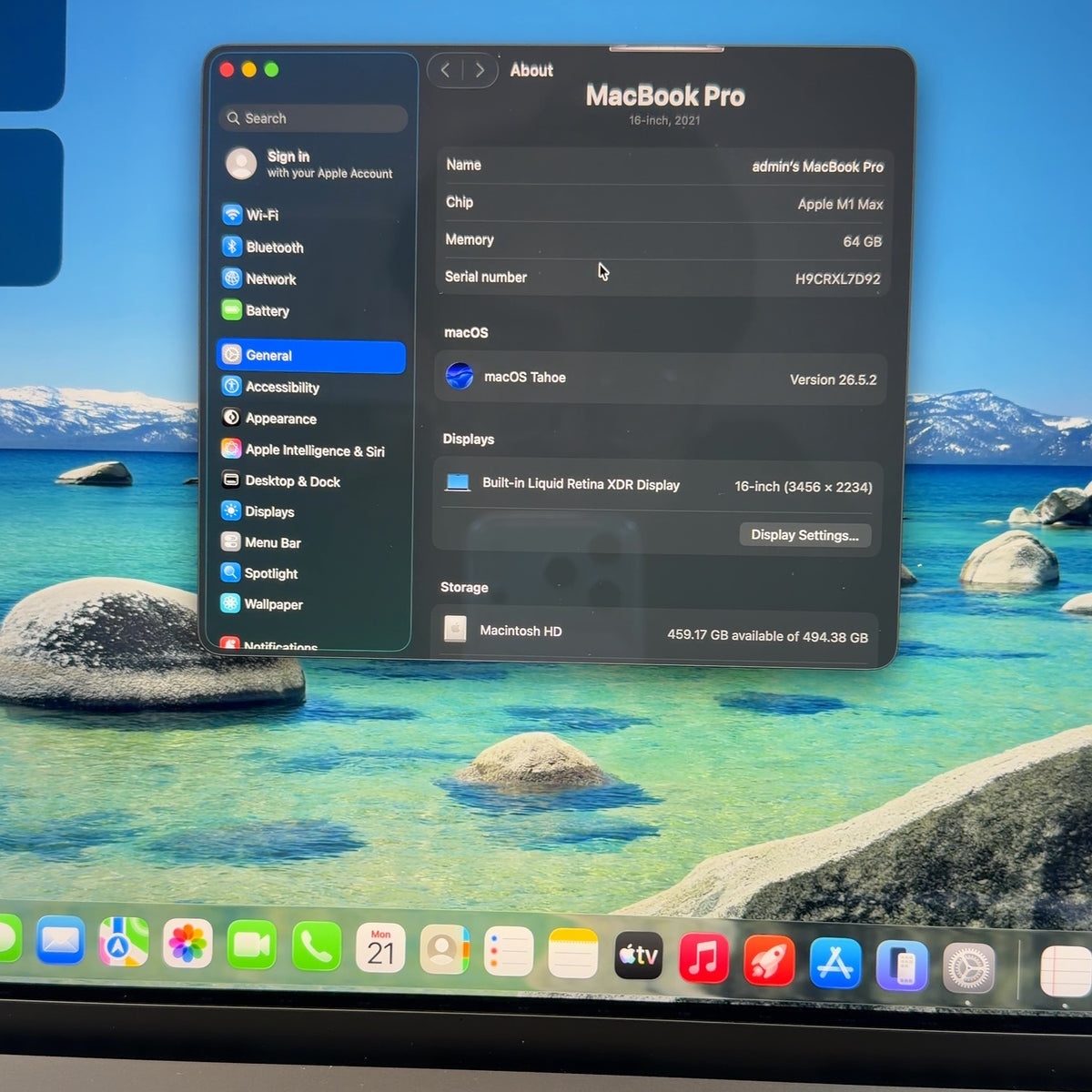
Task: Click the Apple M1 Max chip value
Action: 840,204
